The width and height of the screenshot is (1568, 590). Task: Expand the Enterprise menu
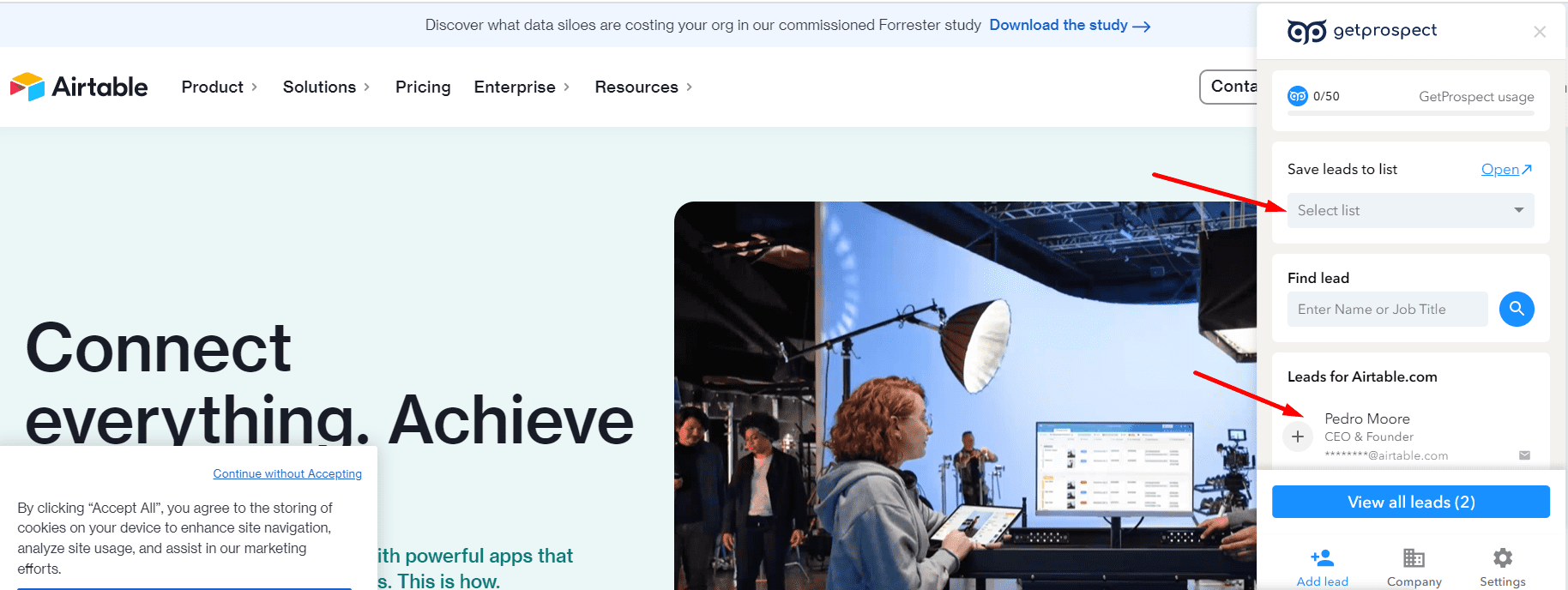tap(522, 87)
